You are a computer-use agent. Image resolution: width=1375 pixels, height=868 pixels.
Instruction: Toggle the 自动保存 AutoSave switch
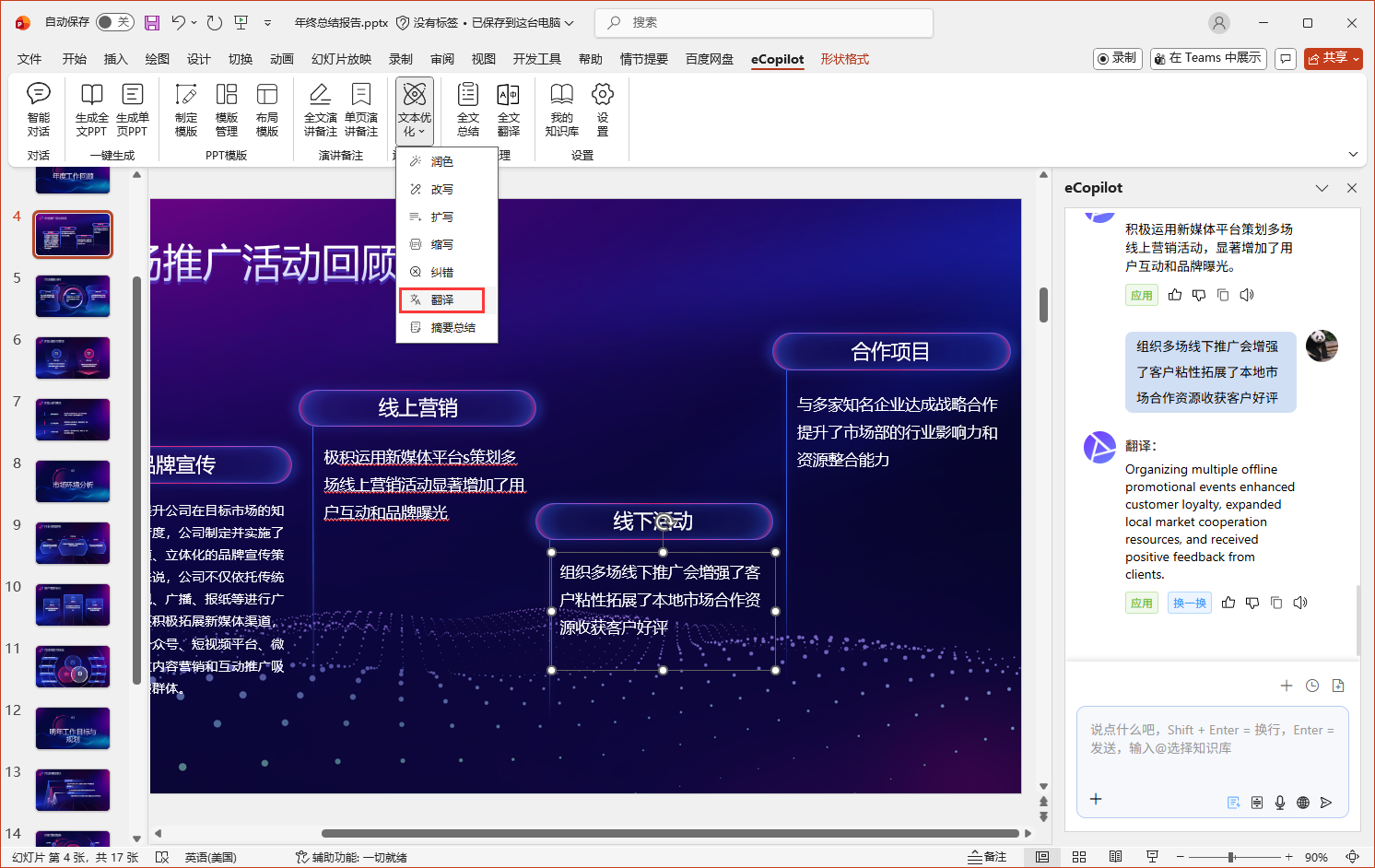tap(115, 22)
